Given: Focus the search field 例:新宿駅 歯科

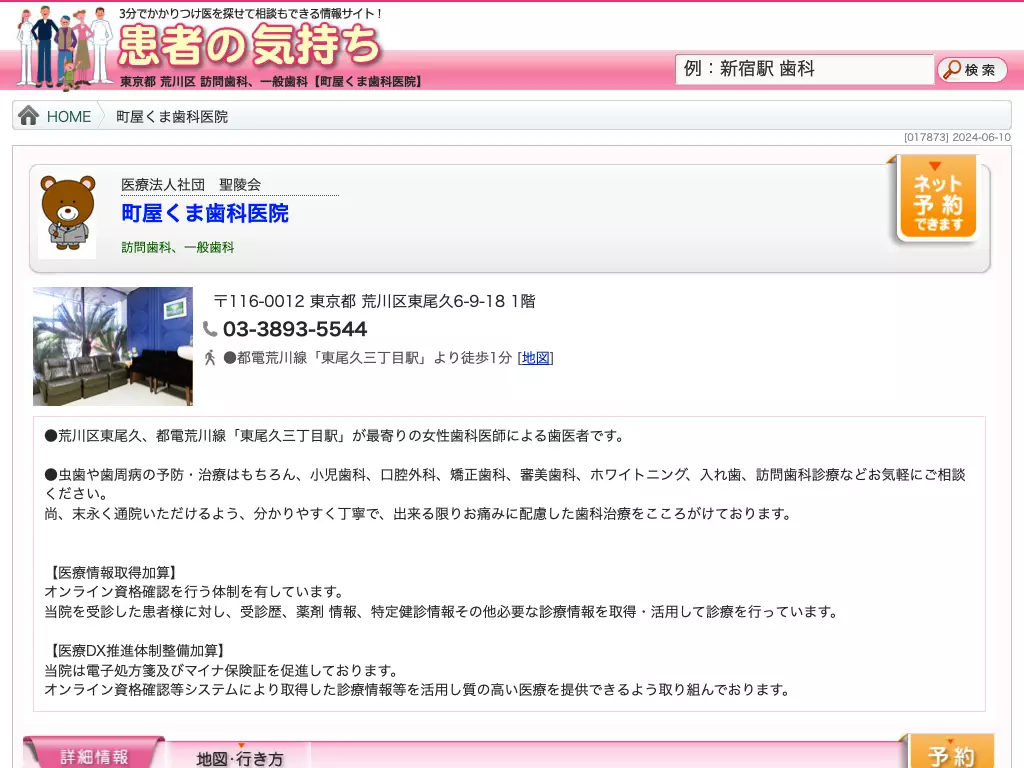Looking at the screenshot, I should [804, 69].
